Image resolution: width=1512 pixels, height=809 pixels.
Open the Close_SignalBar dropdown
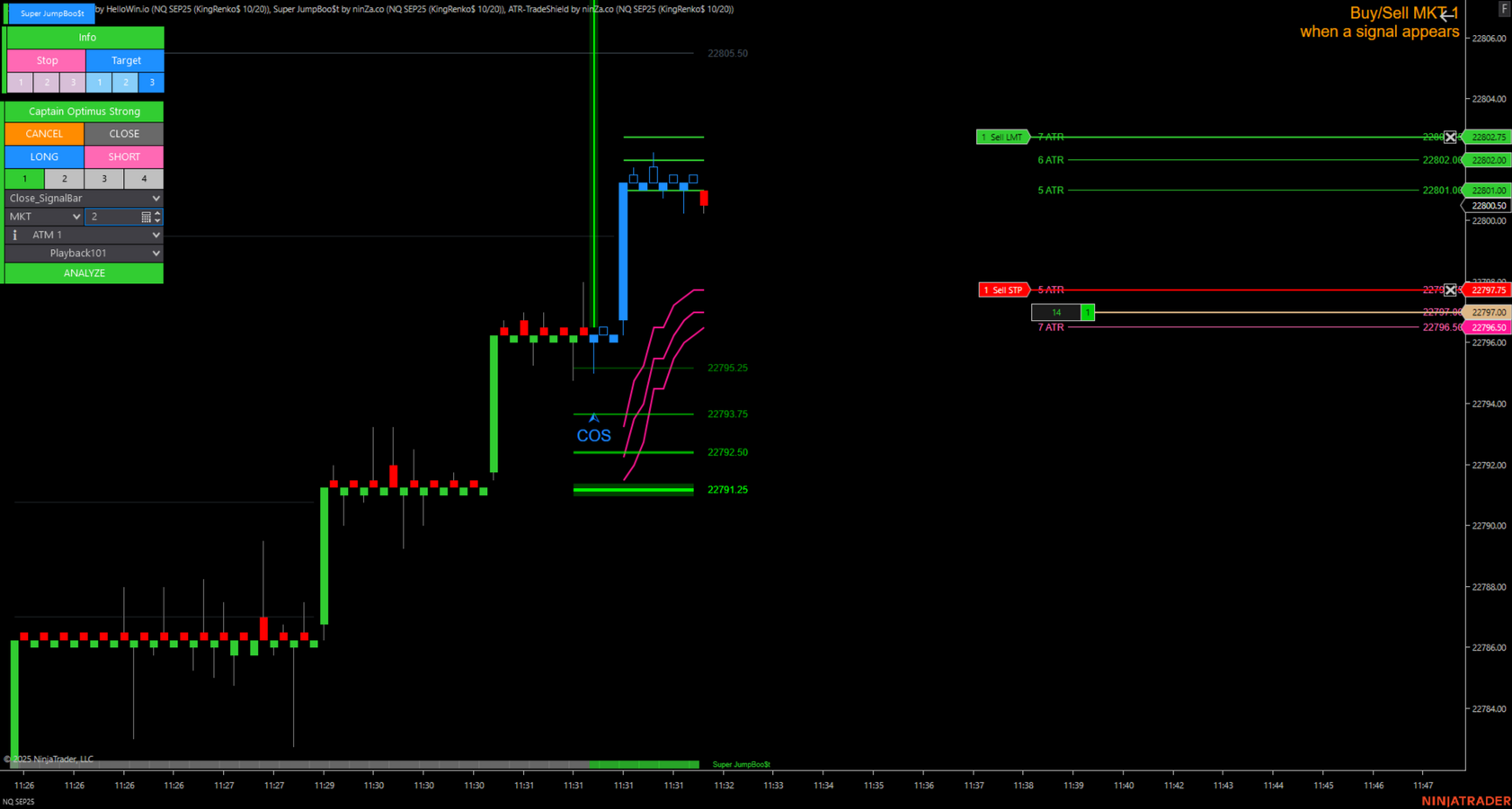tap(84, 198)
